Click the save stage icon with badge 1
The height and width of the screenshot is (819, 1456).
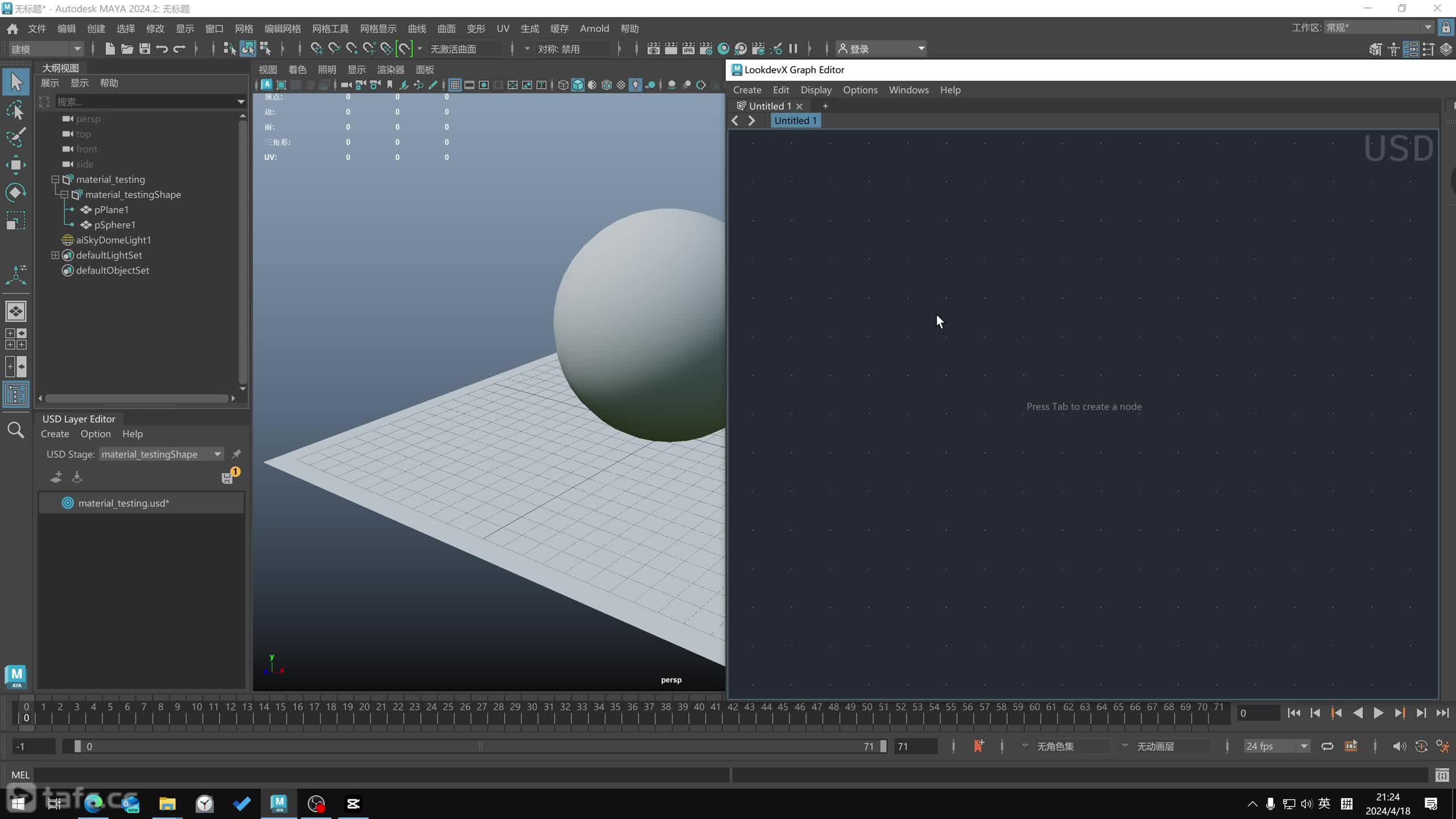click(230, 475)
